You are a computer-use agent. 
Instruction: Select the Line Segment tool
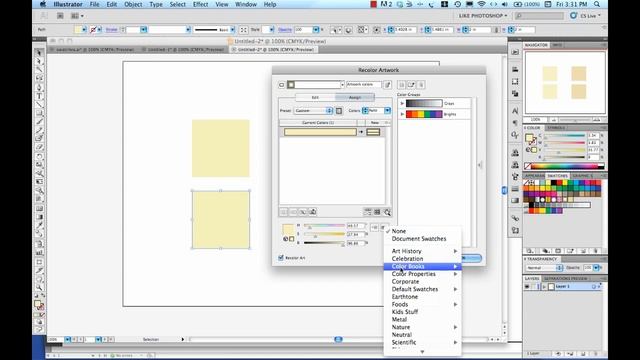pos(39,104)
